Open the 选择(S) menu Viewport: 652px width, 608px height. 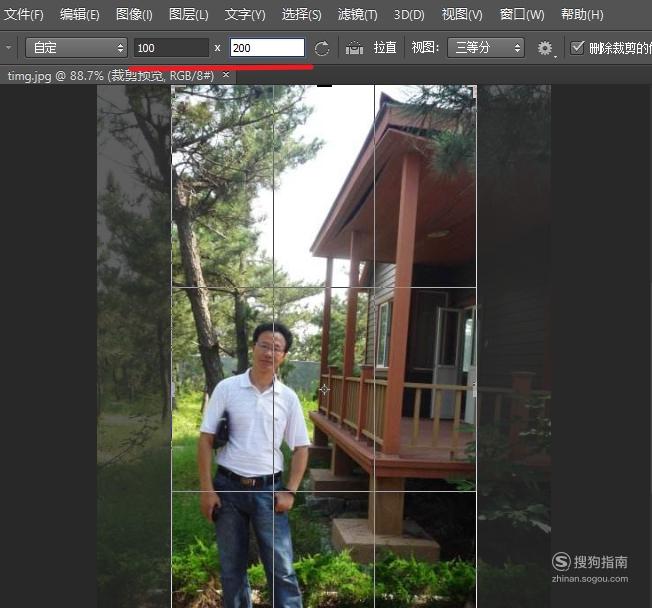click(x=301, y=15)
